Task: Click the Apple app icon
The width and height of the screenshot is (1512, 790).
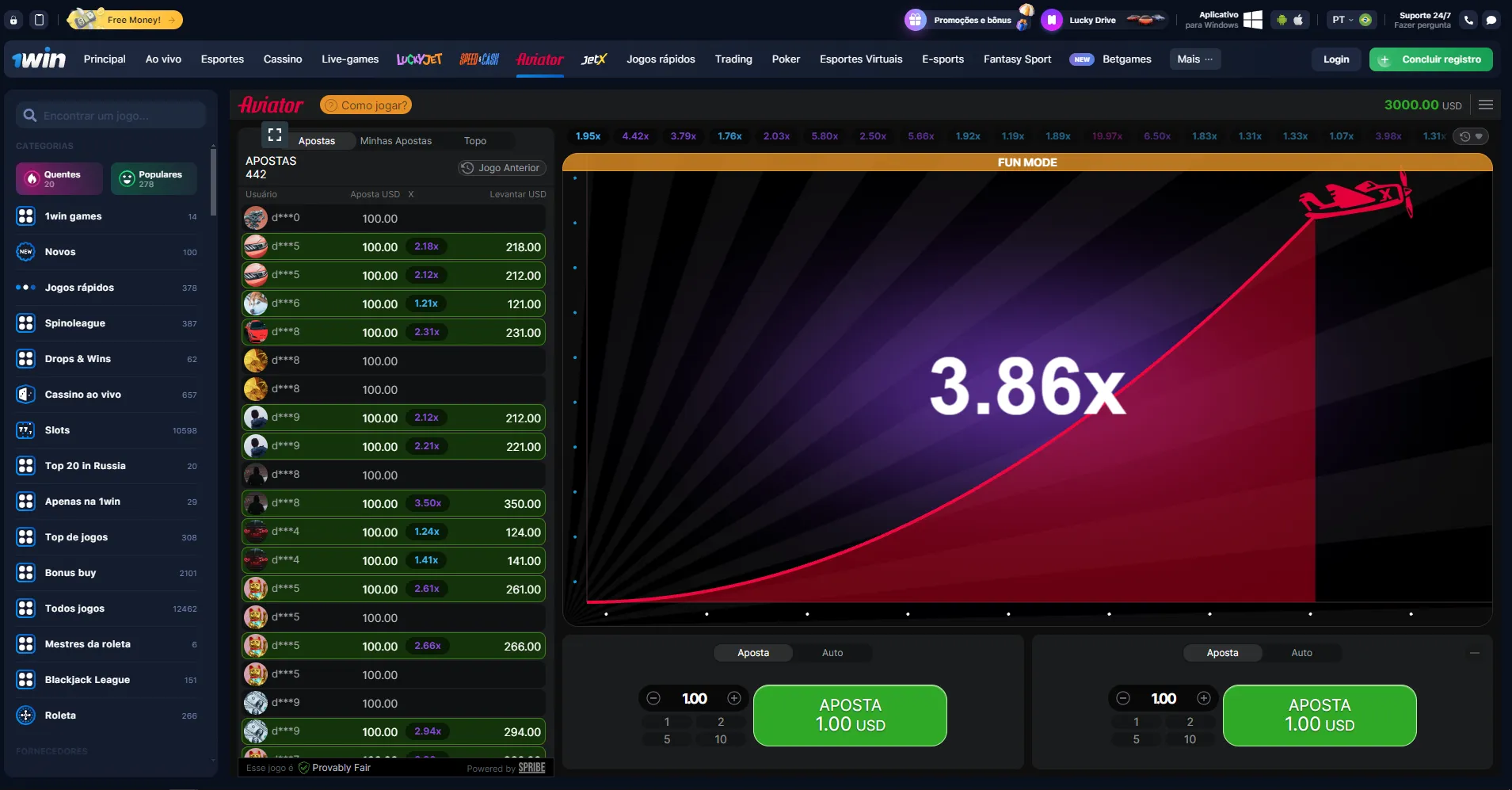Action: click(x=1298, y=20)
